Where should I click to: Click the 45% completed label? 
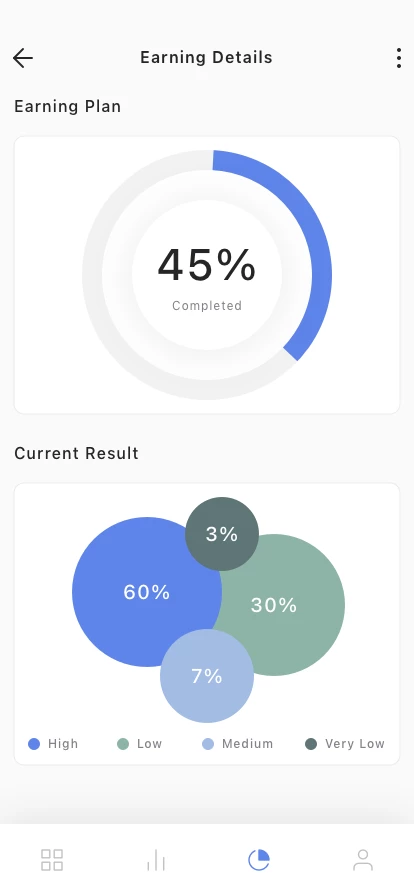[207, 278]
